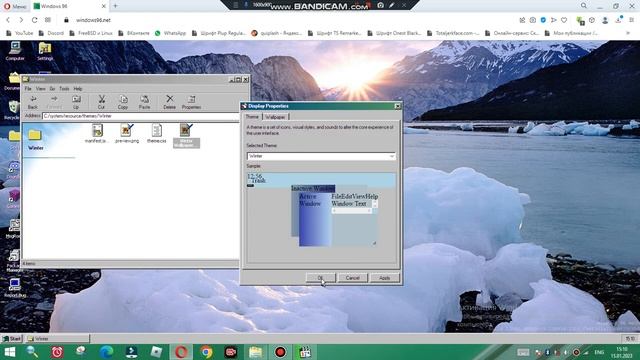Click the browser tab search magnifier icon
Screen dimensions: 640x360
584,6
